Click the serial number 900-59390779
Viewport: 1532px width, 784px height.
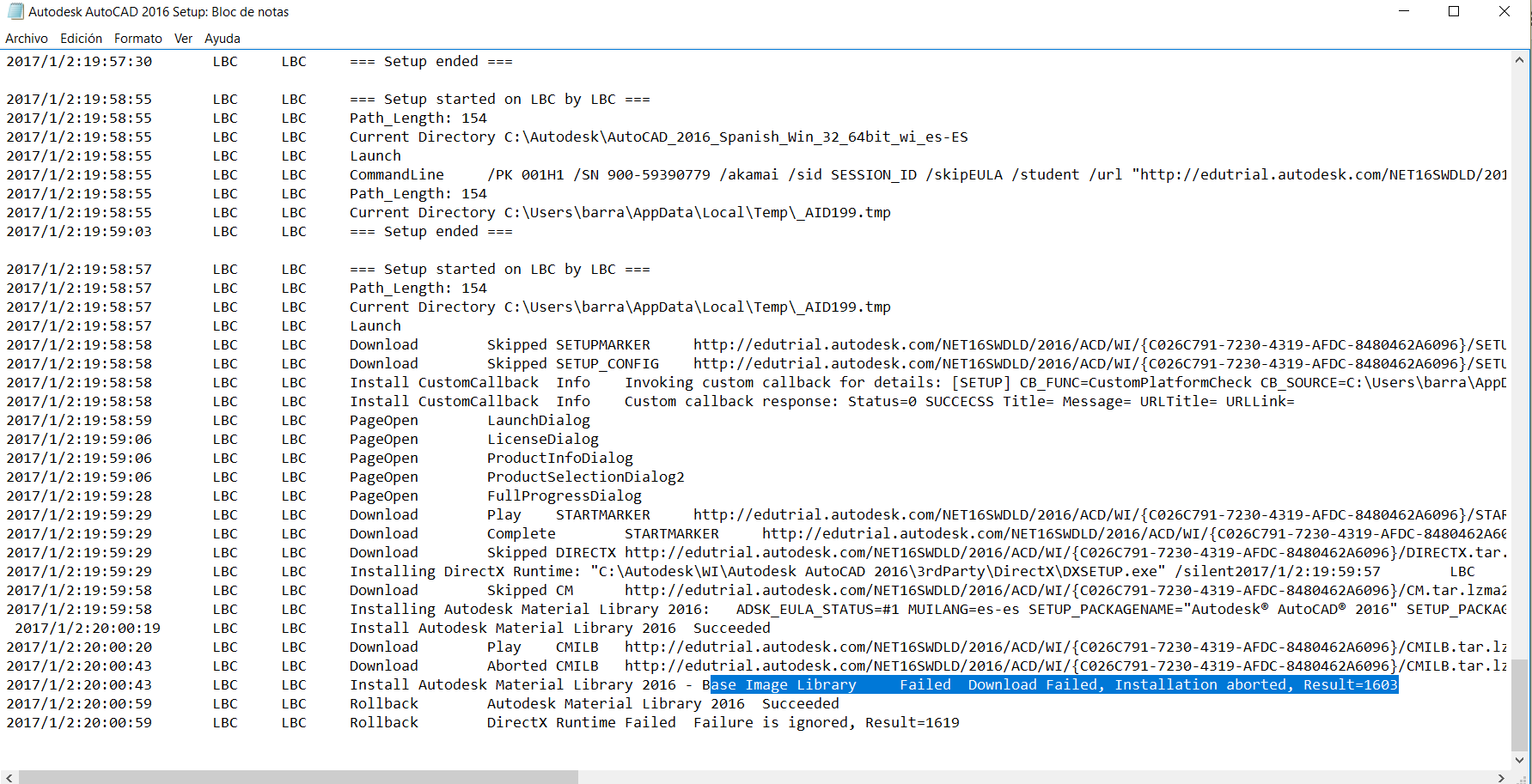click(x=659, y=175)
